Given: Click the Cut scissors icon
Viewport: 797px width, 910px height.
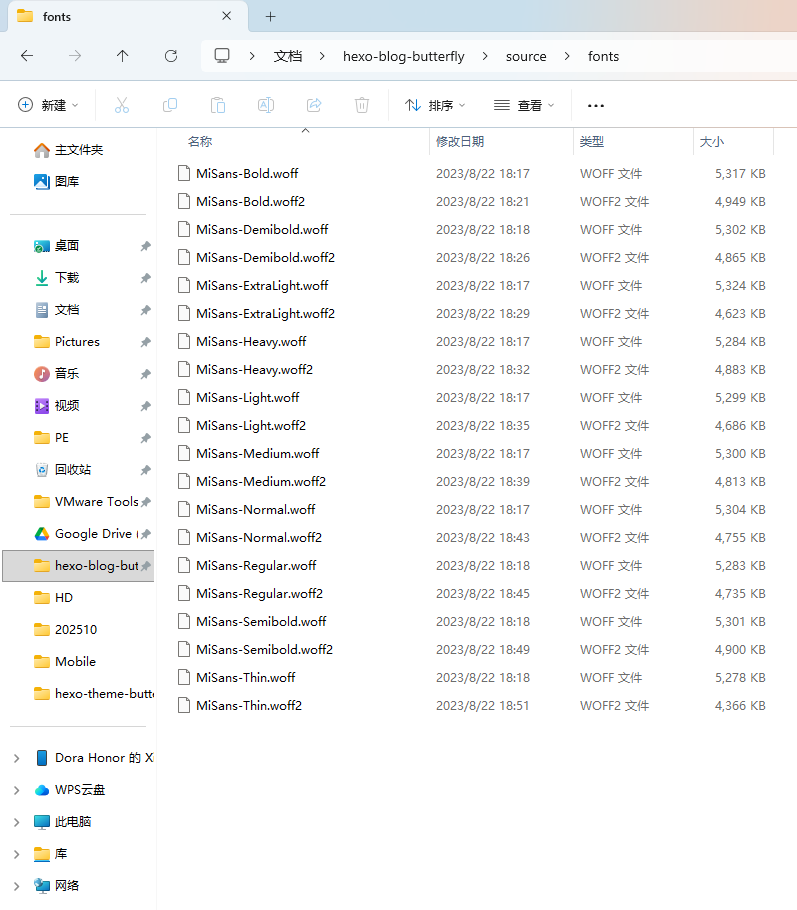Looking at the screenshot, I should [x=122, y=105].
